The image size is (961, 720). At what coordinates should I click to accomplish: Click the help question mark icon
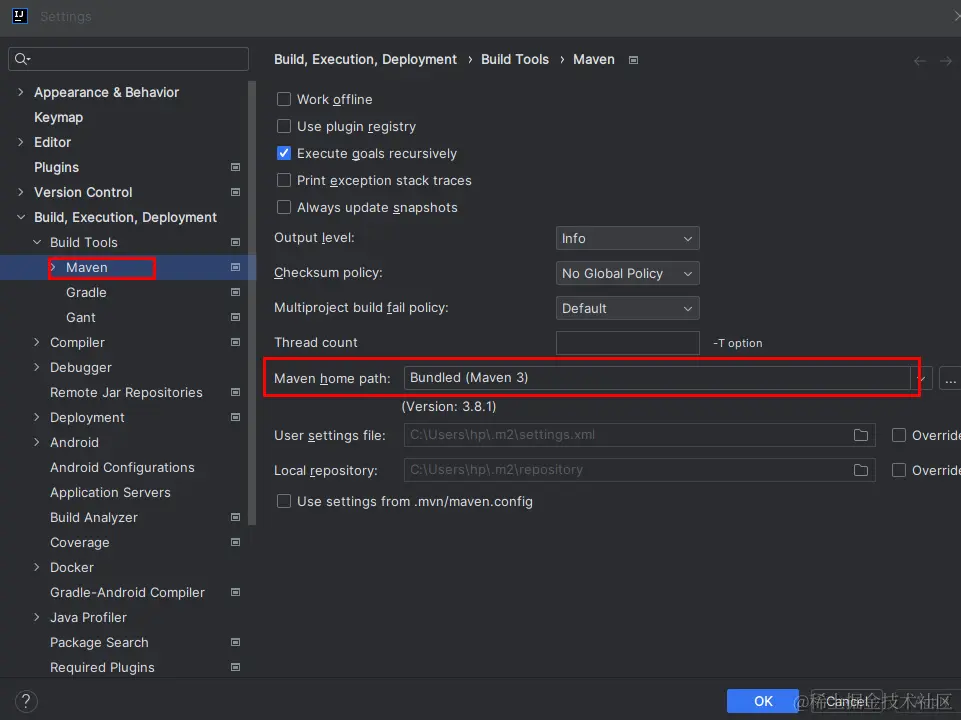click(x=27, y=701)
